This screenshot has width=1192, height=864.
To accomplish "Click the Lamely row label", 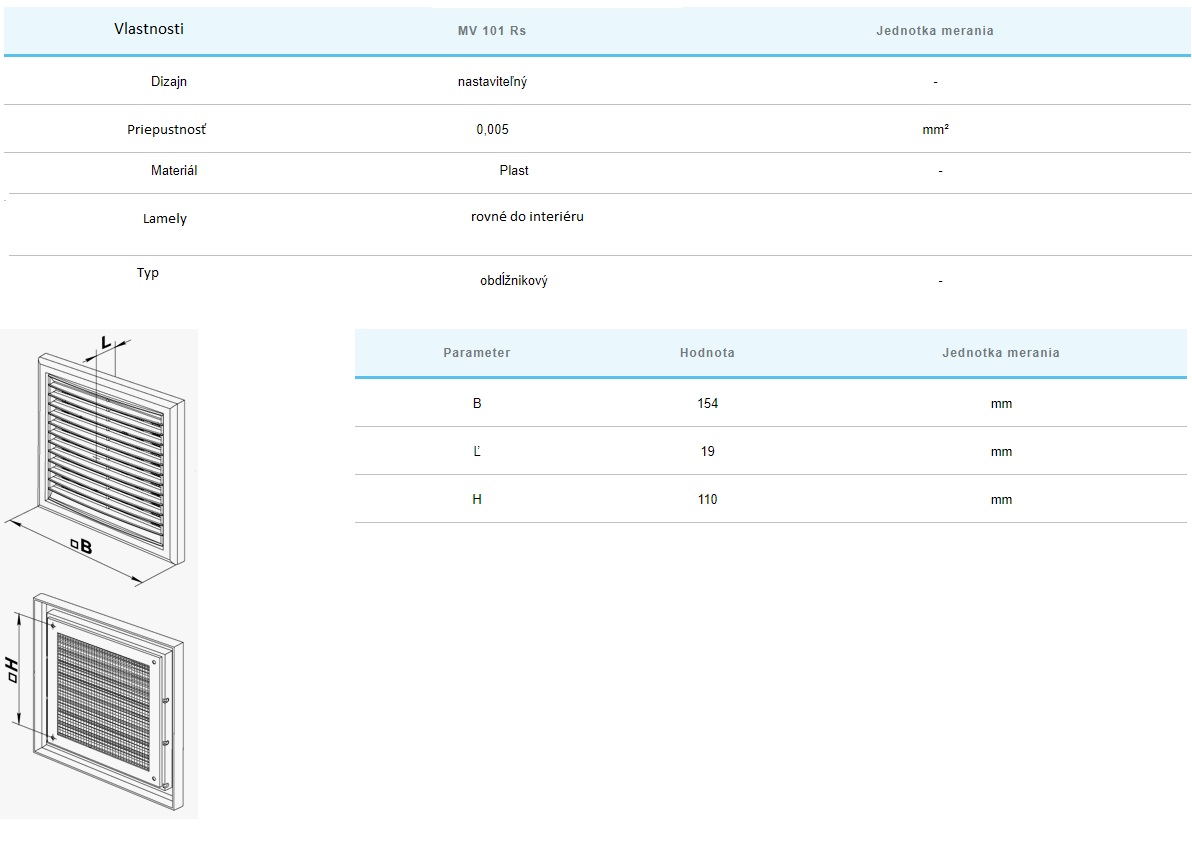I will click(165, 219).
